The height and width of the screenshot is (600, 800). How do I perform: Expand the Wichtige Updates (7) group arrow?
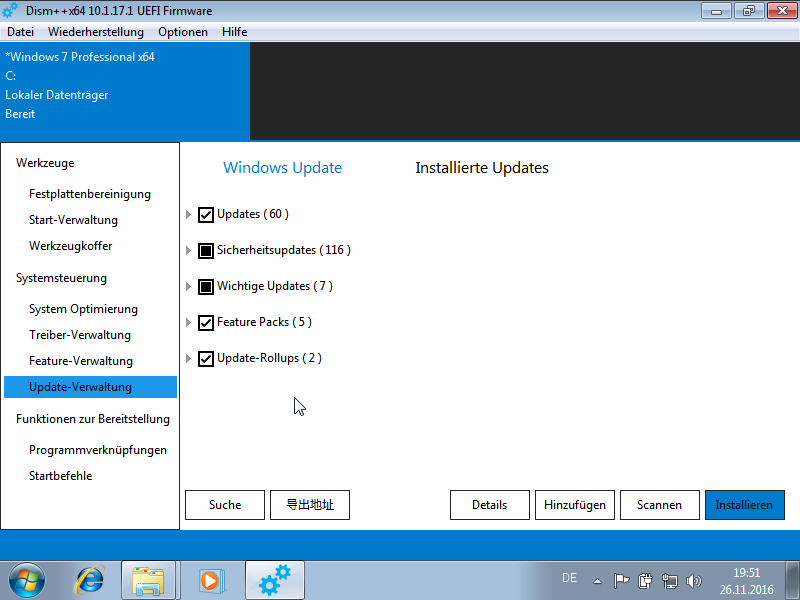coord(188,287)
